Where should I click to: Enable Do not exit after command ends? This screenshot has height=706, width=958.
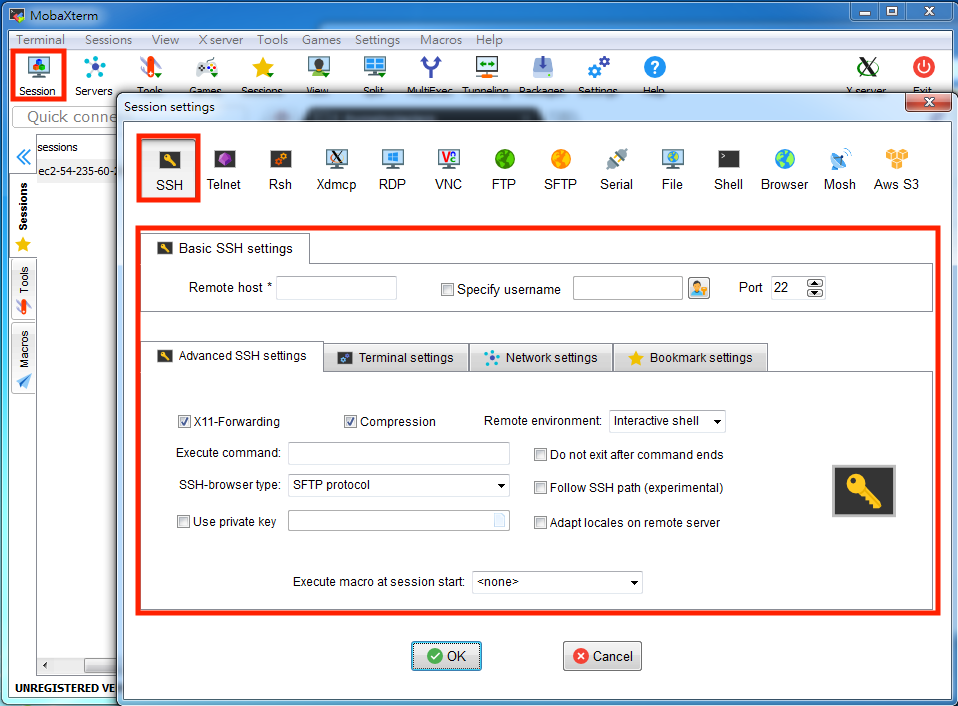(540, 454)
